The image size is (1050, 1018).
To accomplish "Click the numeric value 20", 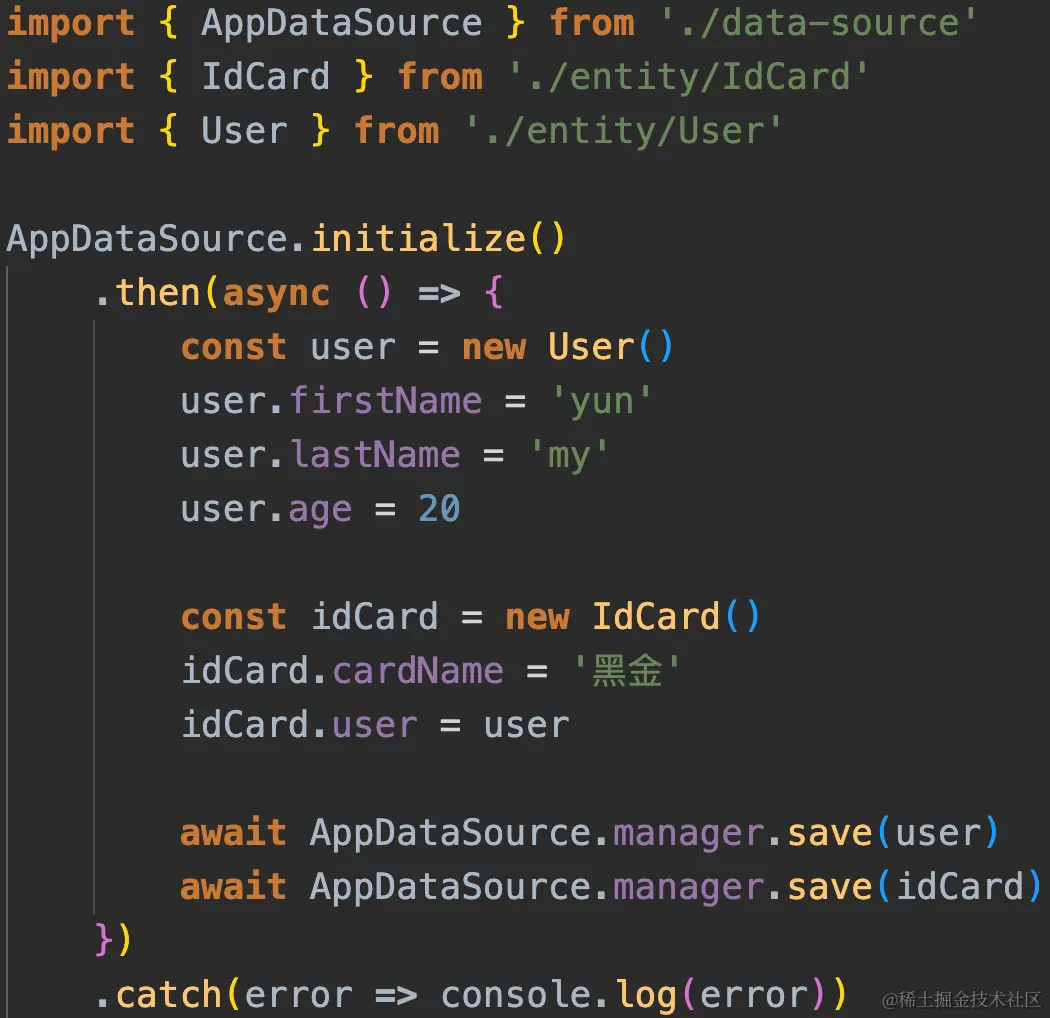I will tap(439, 509).
